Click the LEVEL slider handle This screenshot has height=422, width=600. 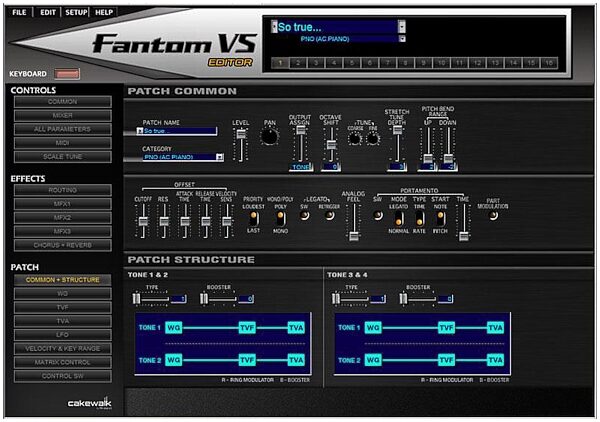[241, 134]
